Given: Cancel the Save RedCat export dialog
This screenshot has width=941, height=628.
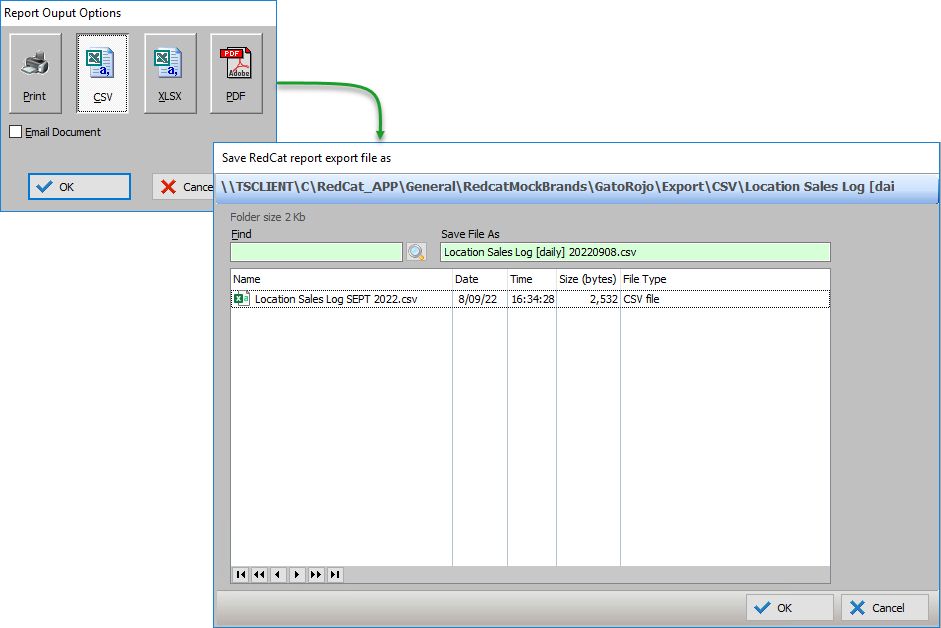Looking at the screenshot, I should point(884,607).
